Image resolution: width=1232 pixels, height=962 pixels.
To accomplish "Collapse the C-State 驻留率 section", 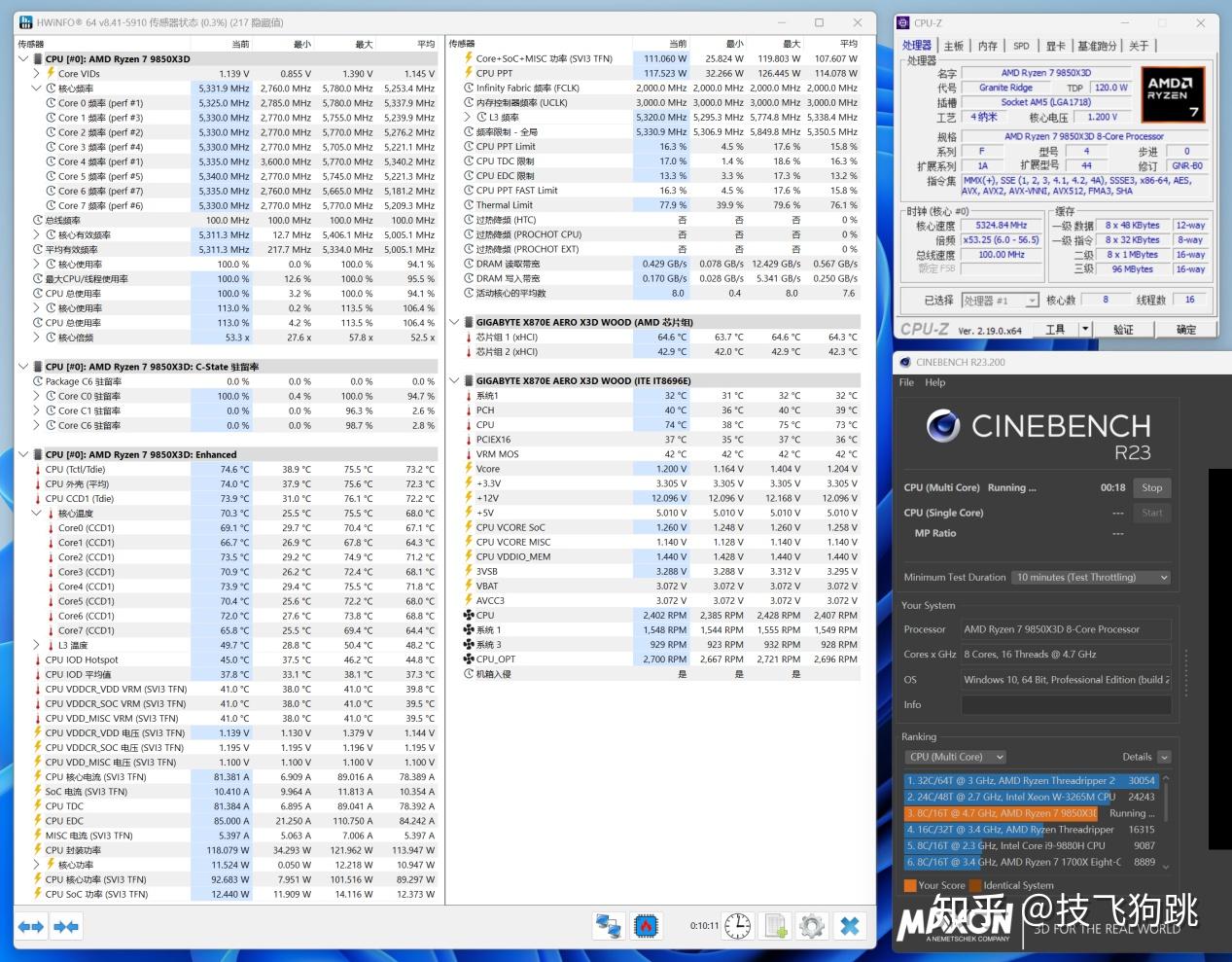I will click(x=23, y=367).
